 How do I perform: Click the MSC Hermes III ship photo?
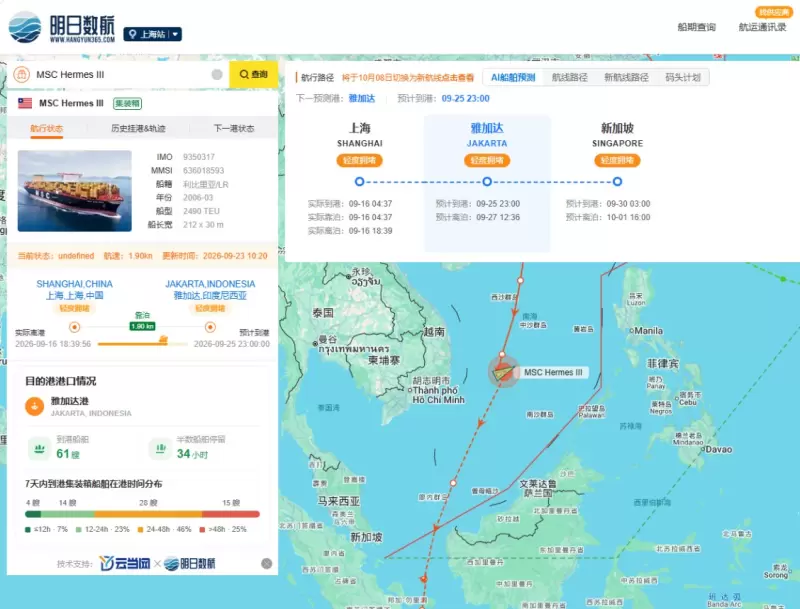point(74,191)
